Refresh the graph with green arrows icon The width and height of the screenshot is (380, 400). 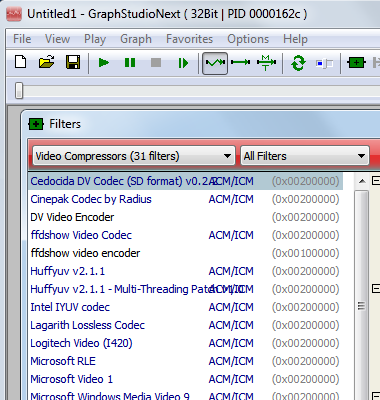pos(298,63)
